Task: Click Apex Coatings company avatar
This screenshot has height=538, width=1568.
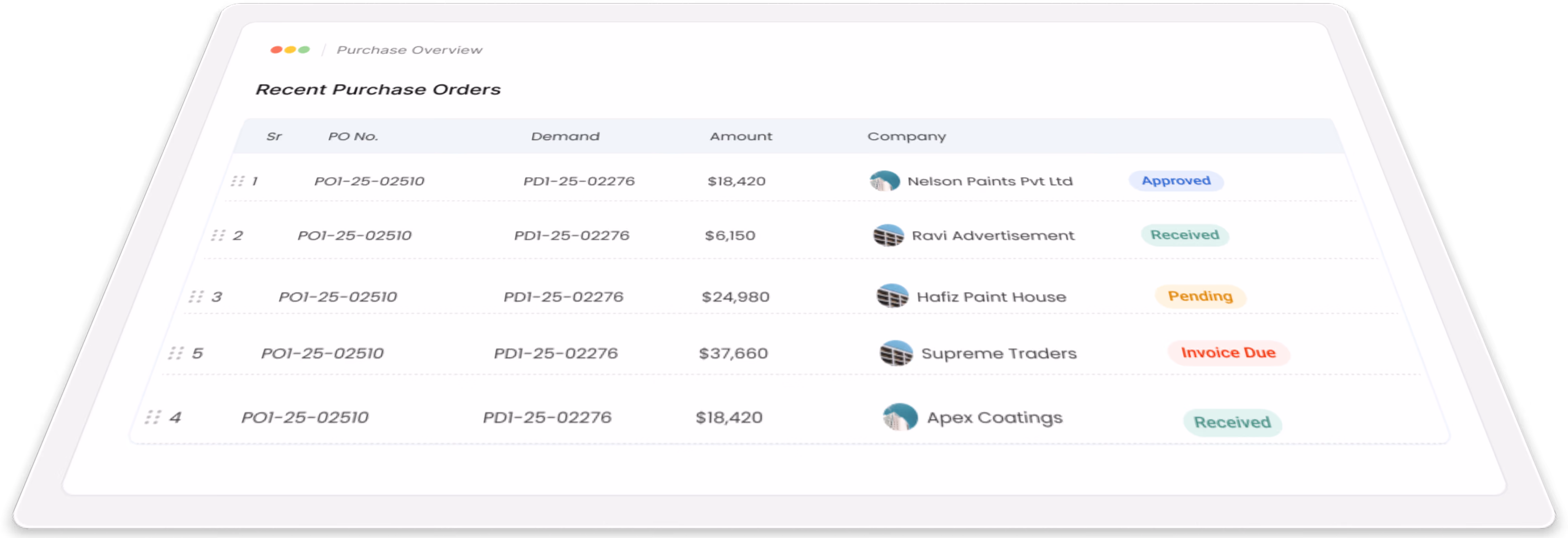Action: [x=900, y=417]
